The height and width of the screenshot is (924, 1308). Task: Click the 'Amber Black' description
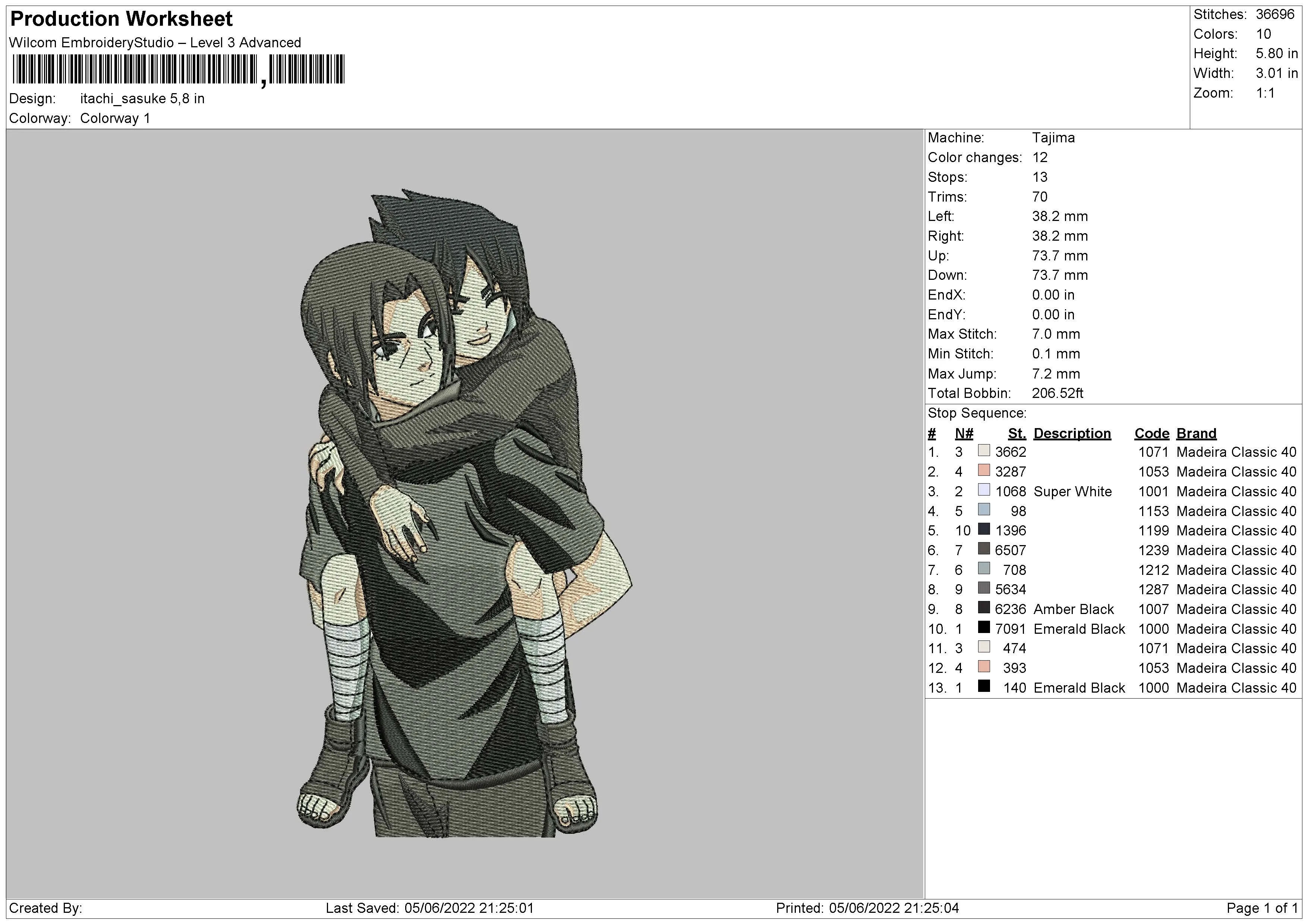(x=1073, y=609)
